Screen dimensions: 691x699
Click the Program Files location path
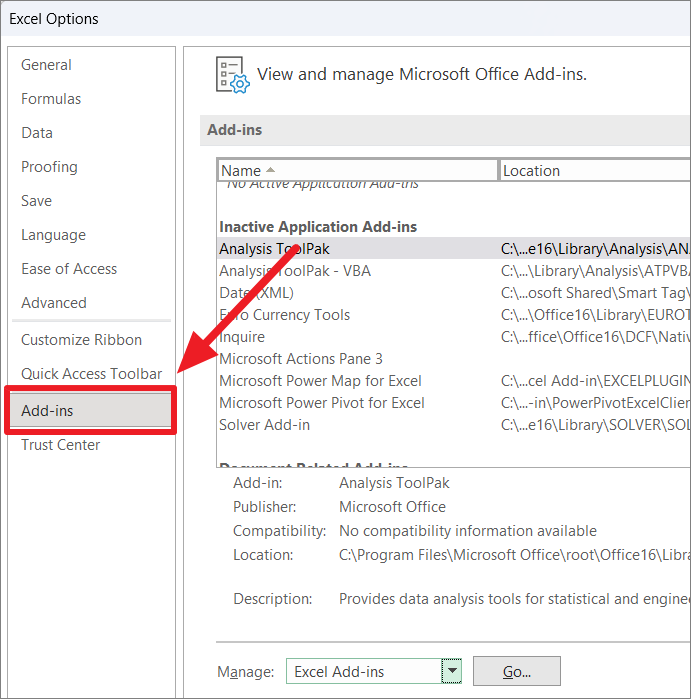point(515,555)
